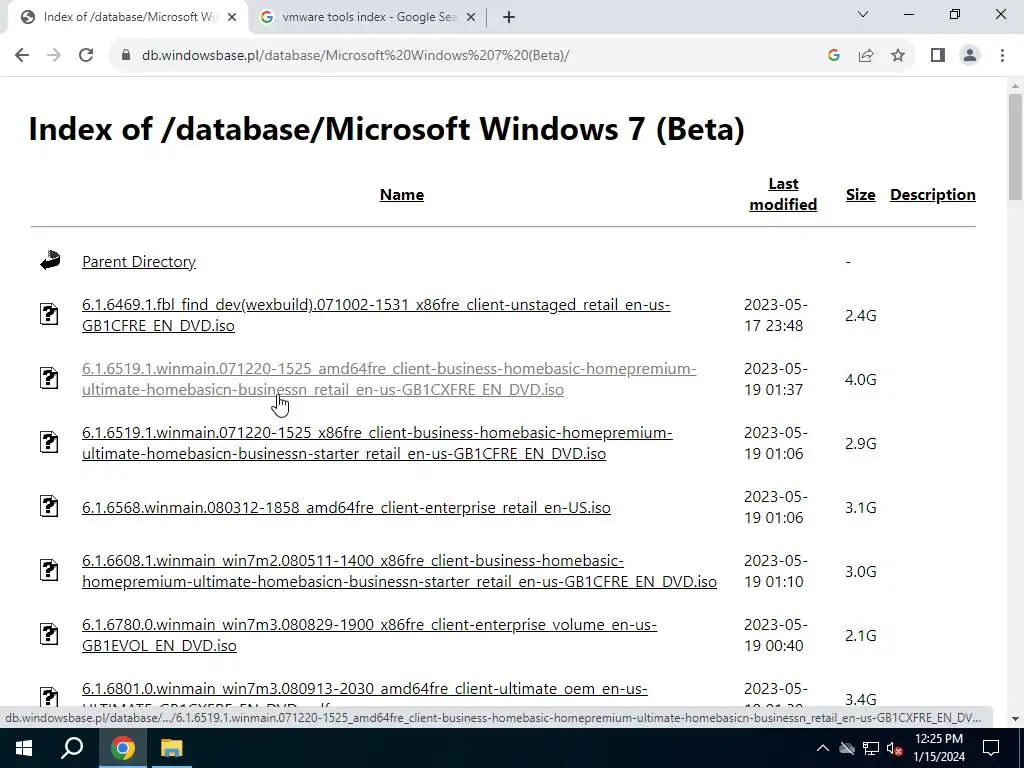Close the Index of /database tab
This screenshot has width=1024, height=768.
232,18
